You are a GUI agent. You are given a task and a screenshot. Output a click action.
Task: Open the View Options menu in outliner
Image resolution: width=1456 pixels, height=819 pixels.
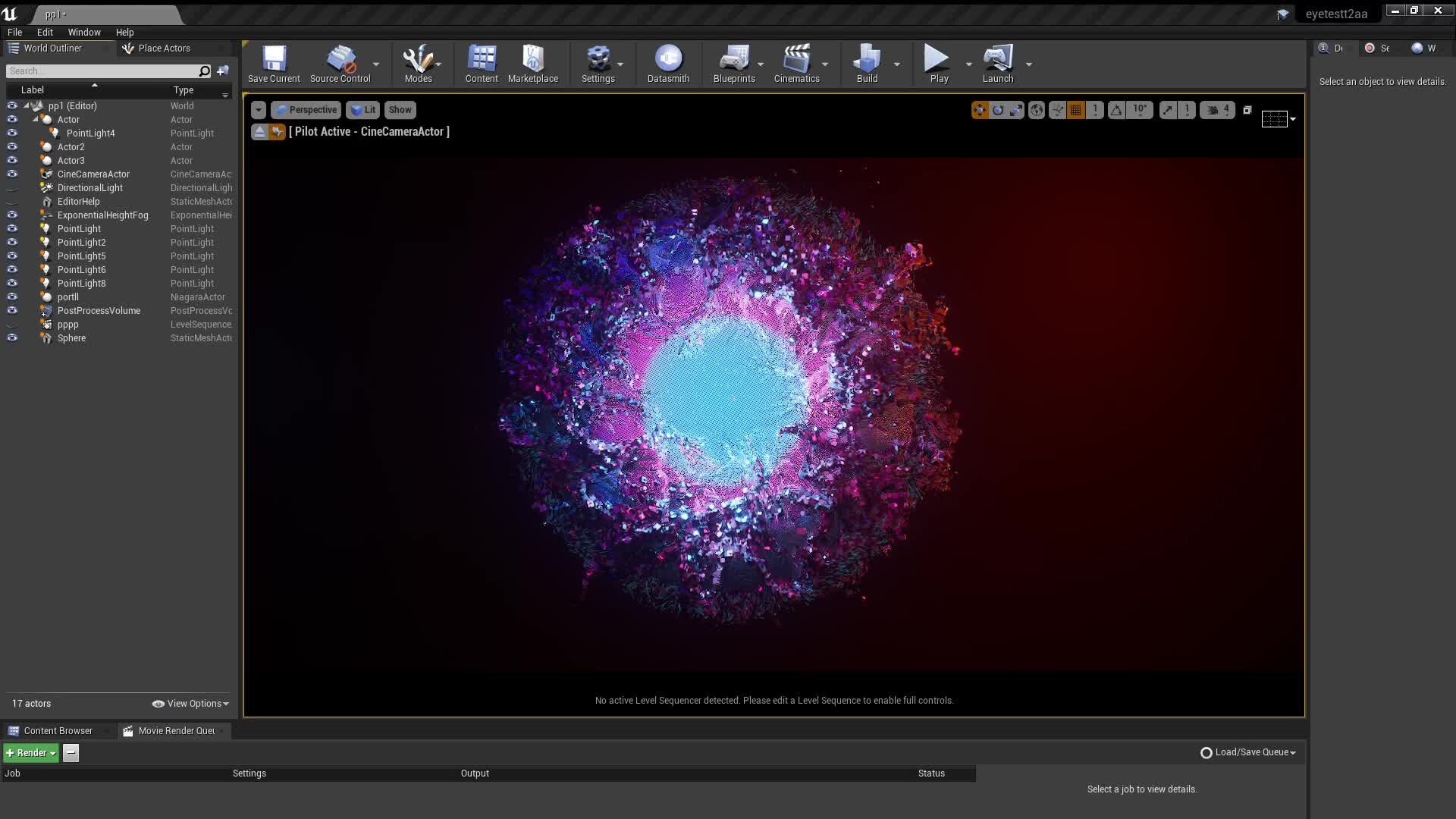pos(190,704)
